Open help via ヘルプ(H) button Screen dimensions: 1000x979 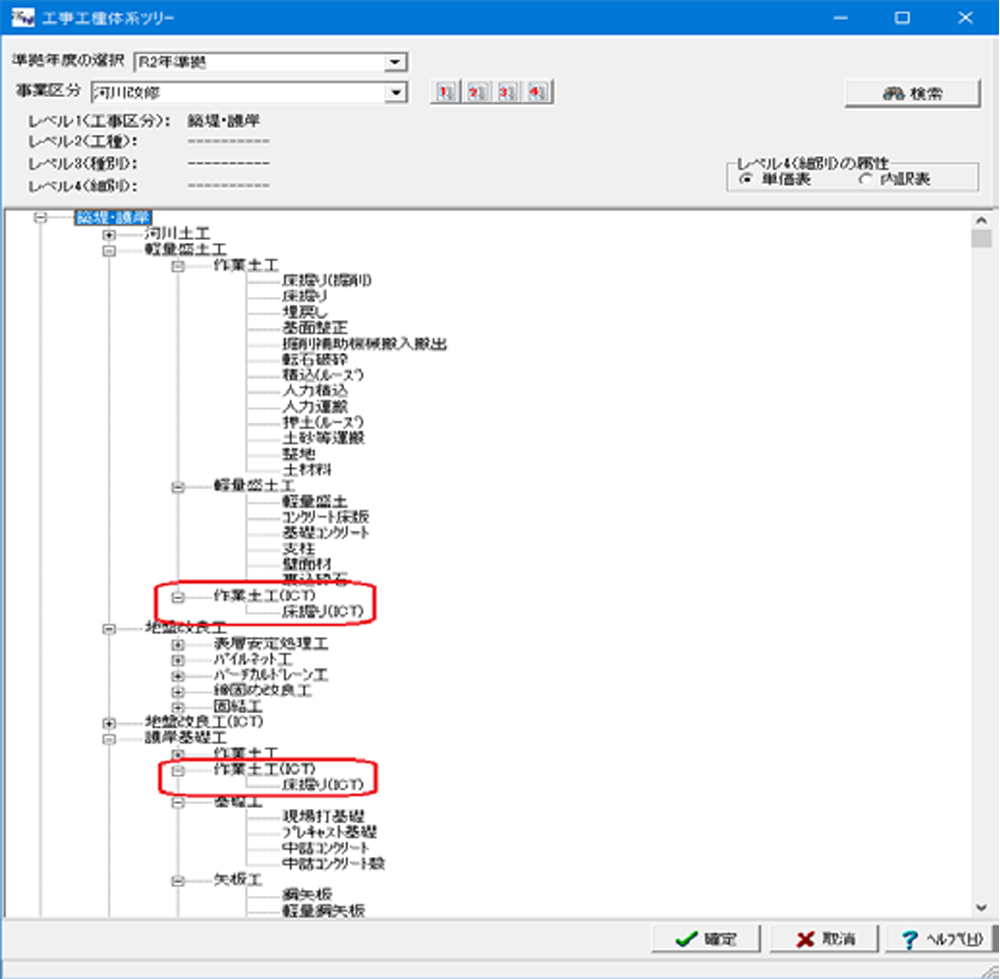pyautogui.click(x=941, y=939)
